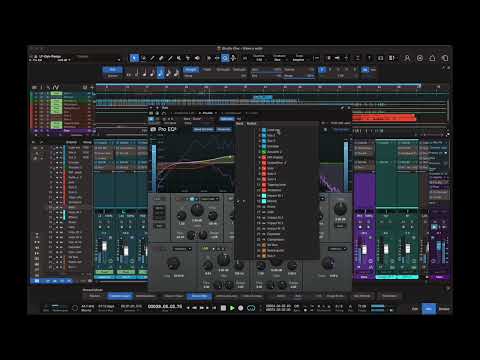Open the home Start page icon
This screenshot has height=360, width=480.
pos(432,58)
